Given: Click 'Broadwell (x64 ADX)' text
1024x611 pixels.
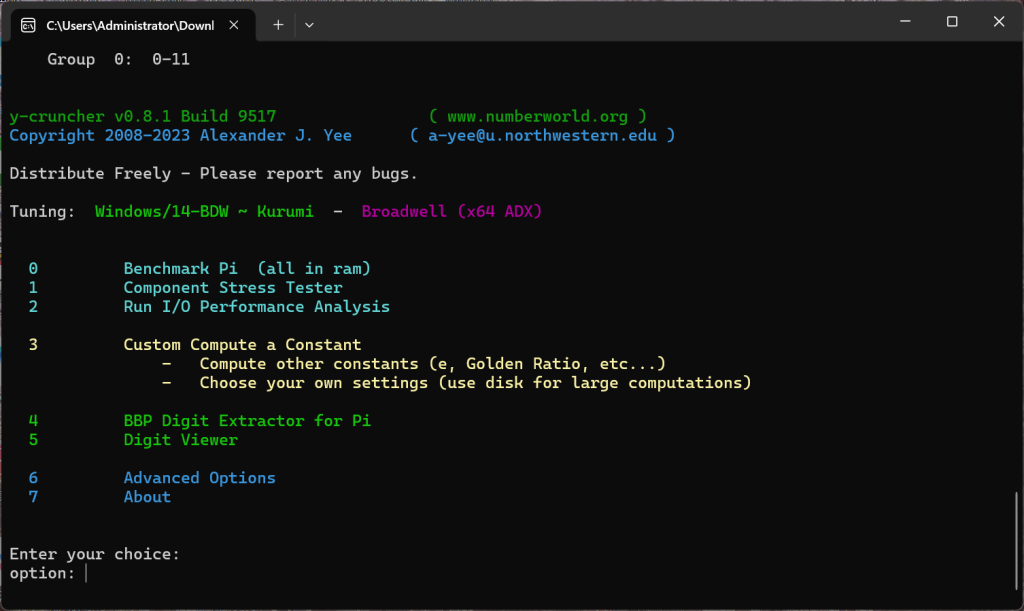Looking at the screenshot, I should pyautogui.click(x=452, y=212).
